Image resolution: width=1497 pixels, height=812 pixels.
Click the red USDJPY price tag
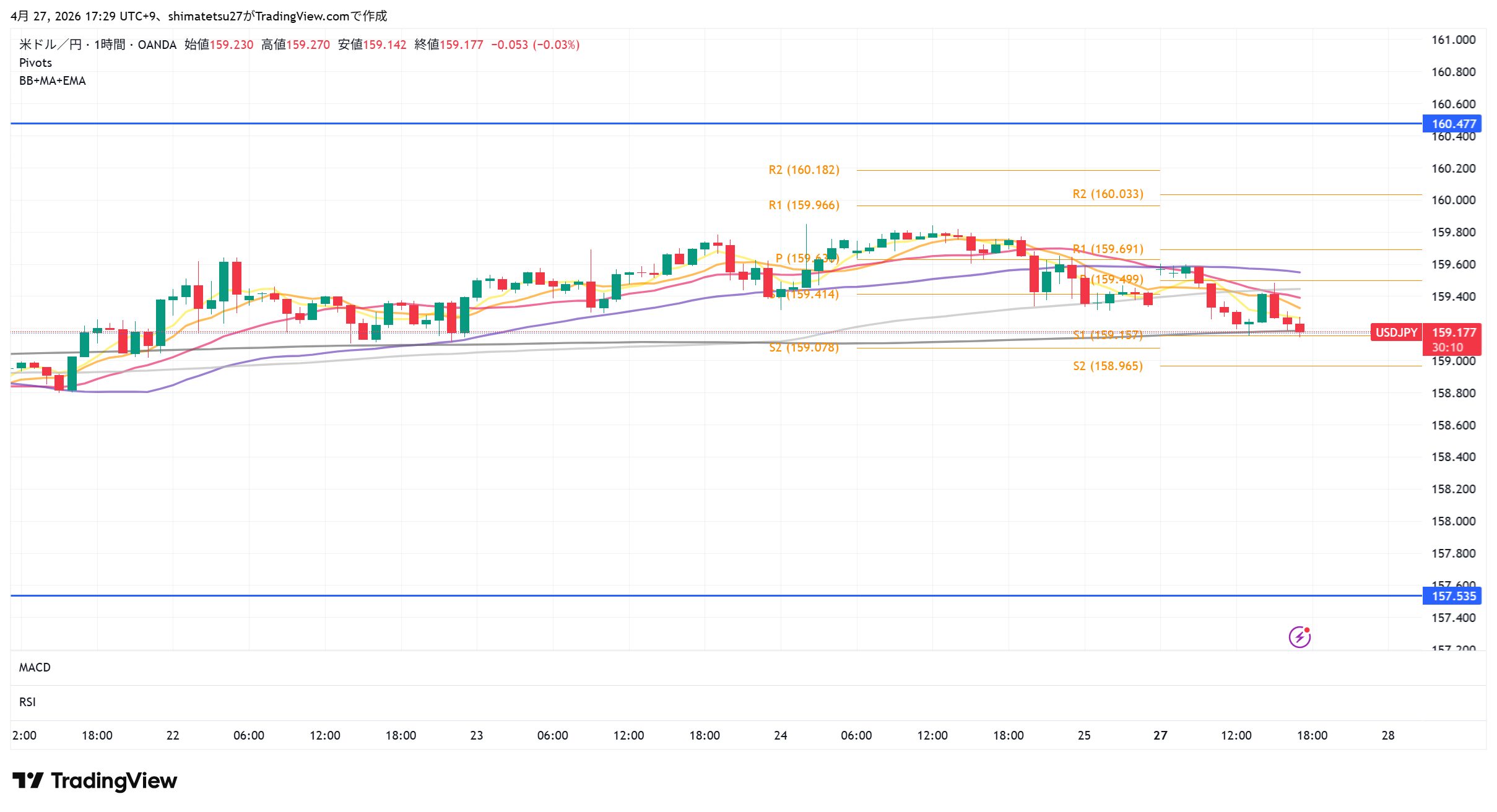1395,332
